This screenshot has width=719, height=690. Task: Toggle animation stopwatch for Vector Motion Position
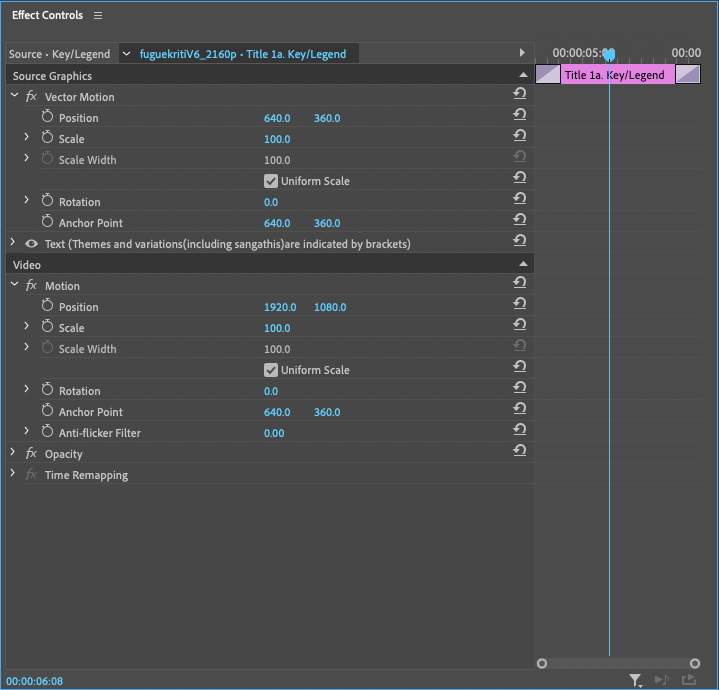47,118
